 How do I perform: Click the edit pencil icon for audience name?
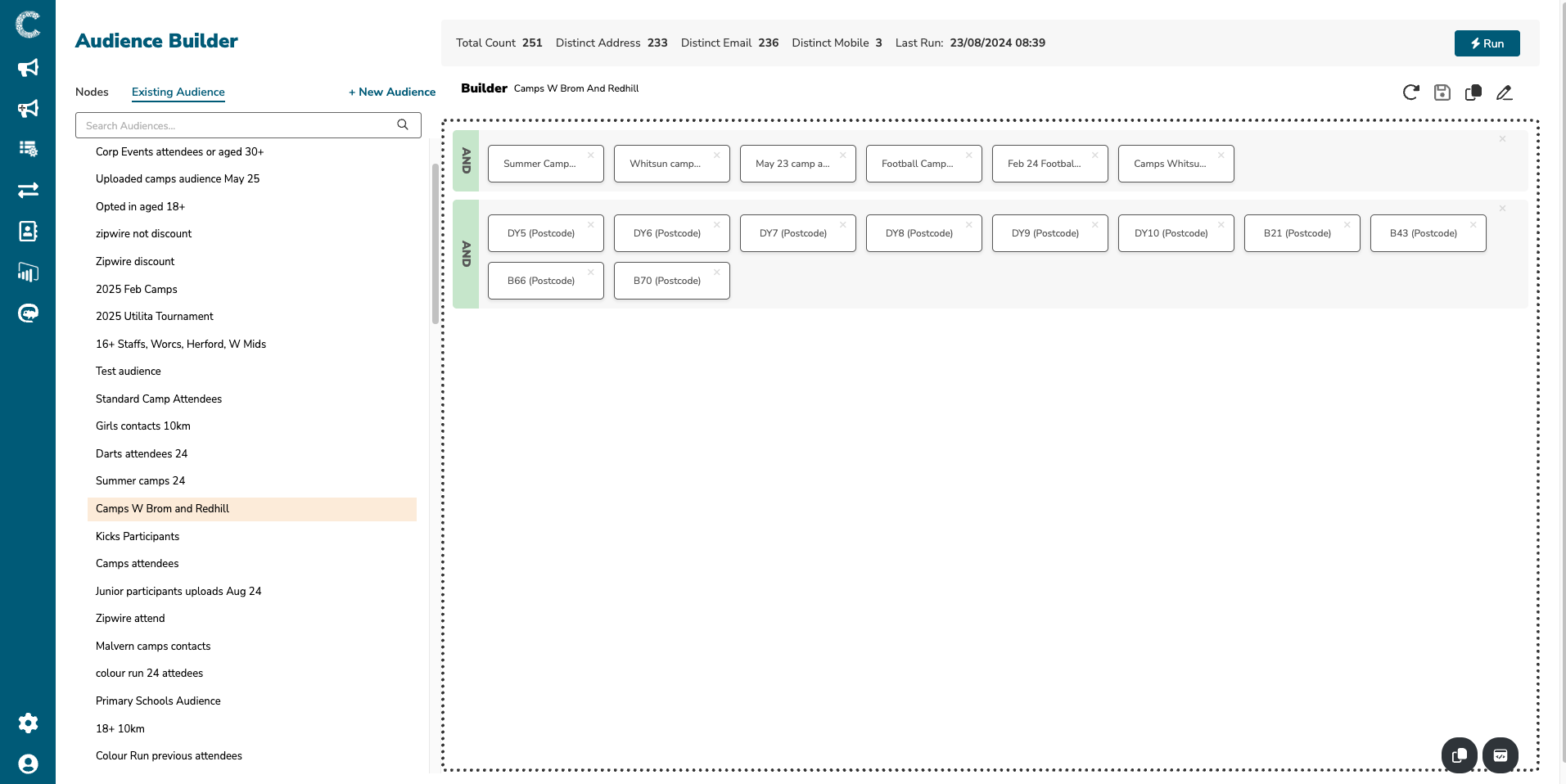point(1504,92)
